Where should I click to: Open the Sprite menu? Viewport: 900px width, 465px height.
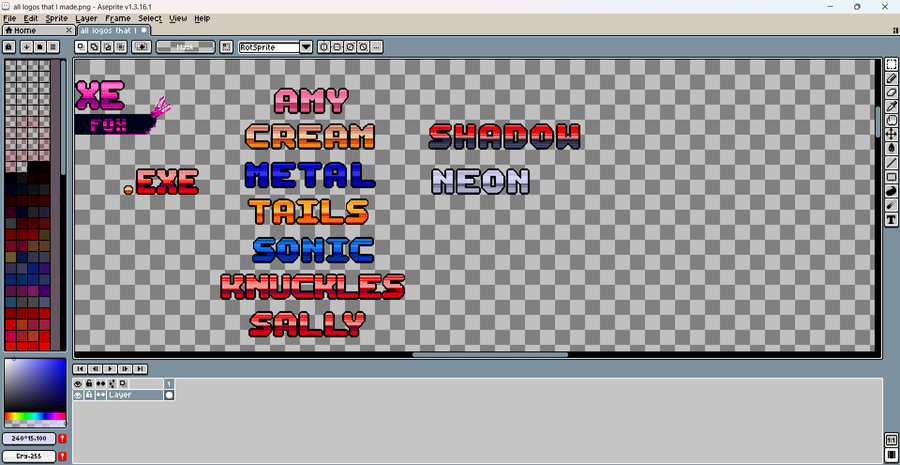[x=57, y=18]
